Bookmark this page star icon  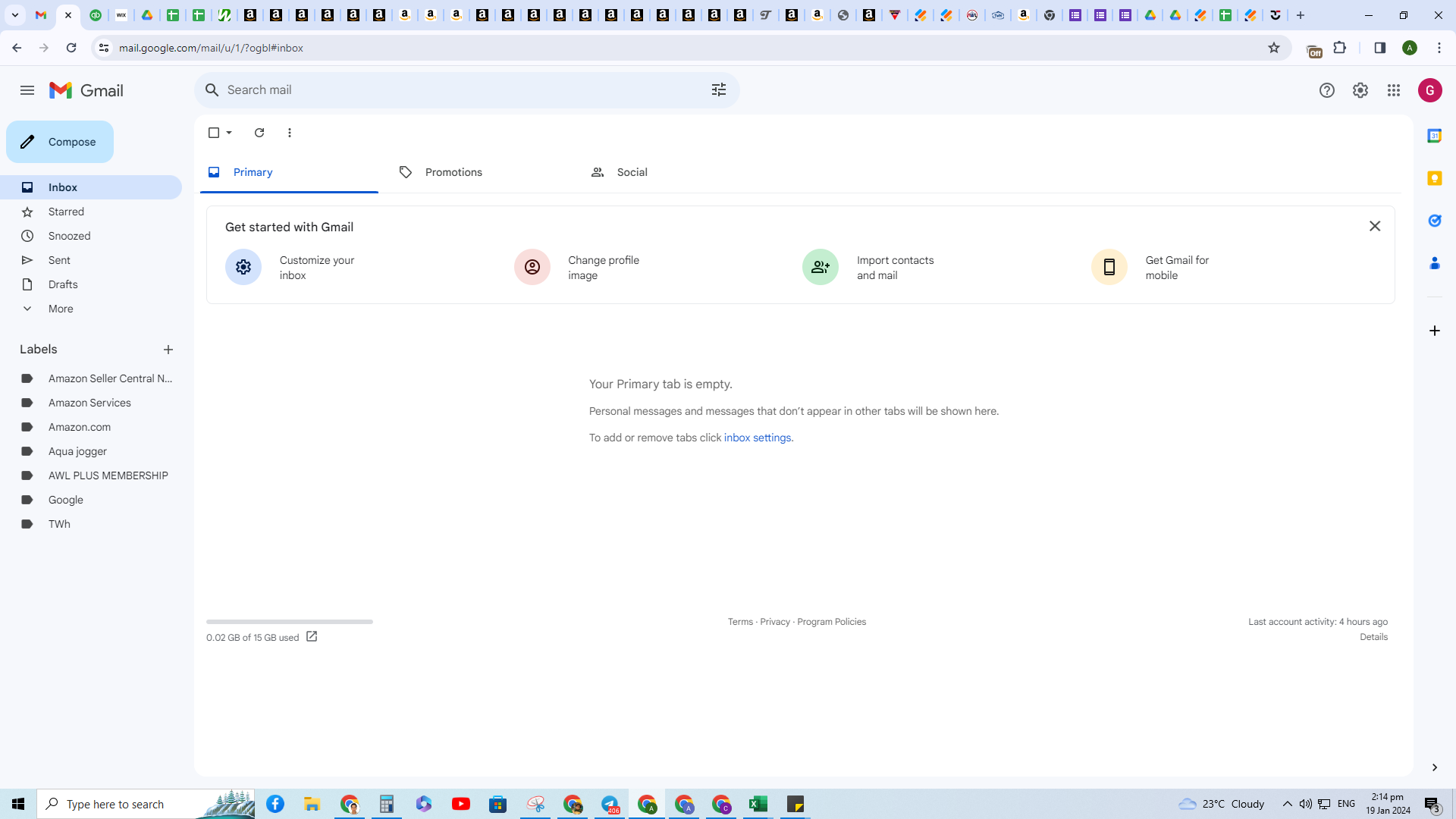[1274, 48]
